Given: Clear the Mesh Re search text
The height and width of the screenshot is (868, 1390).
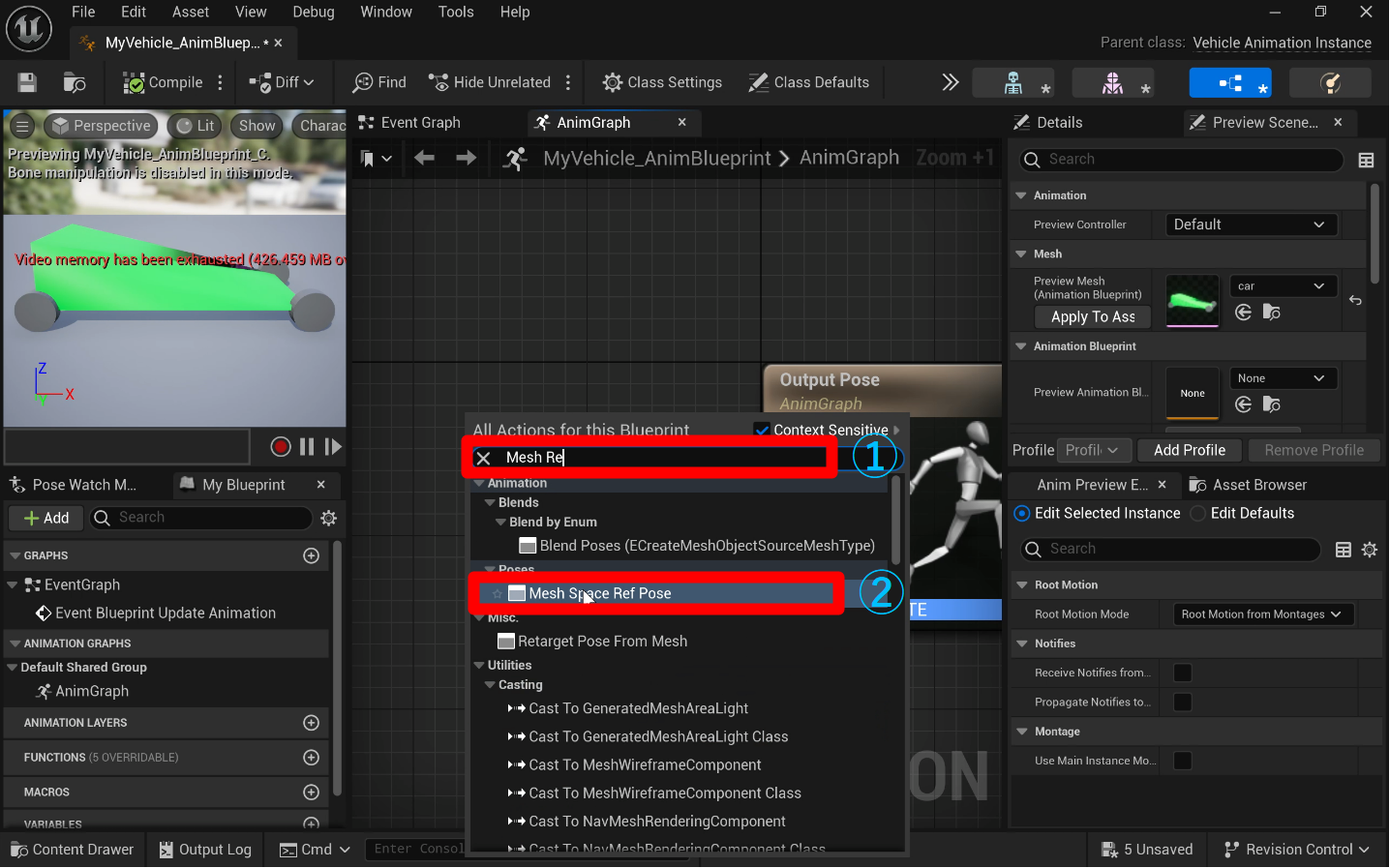Looking at the screenshot, I should click(x=484, y=458).
